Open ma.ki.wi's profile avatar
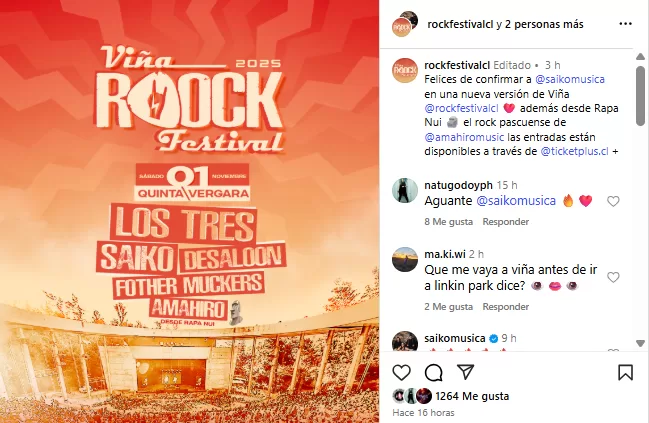Viewport: 649px width, 423px height. [x=405, y=260]
